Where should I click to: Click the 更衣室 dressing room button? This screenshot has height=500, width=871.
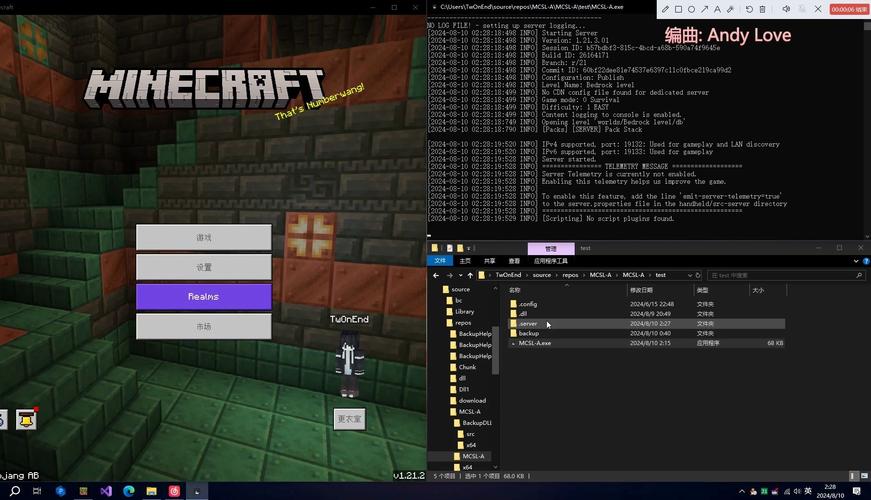(349, 419)
